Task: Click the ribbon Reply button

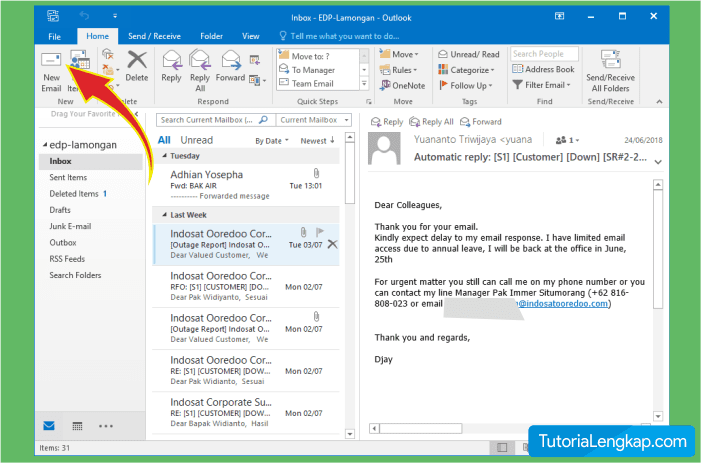Action: click(x=171, y=67)
